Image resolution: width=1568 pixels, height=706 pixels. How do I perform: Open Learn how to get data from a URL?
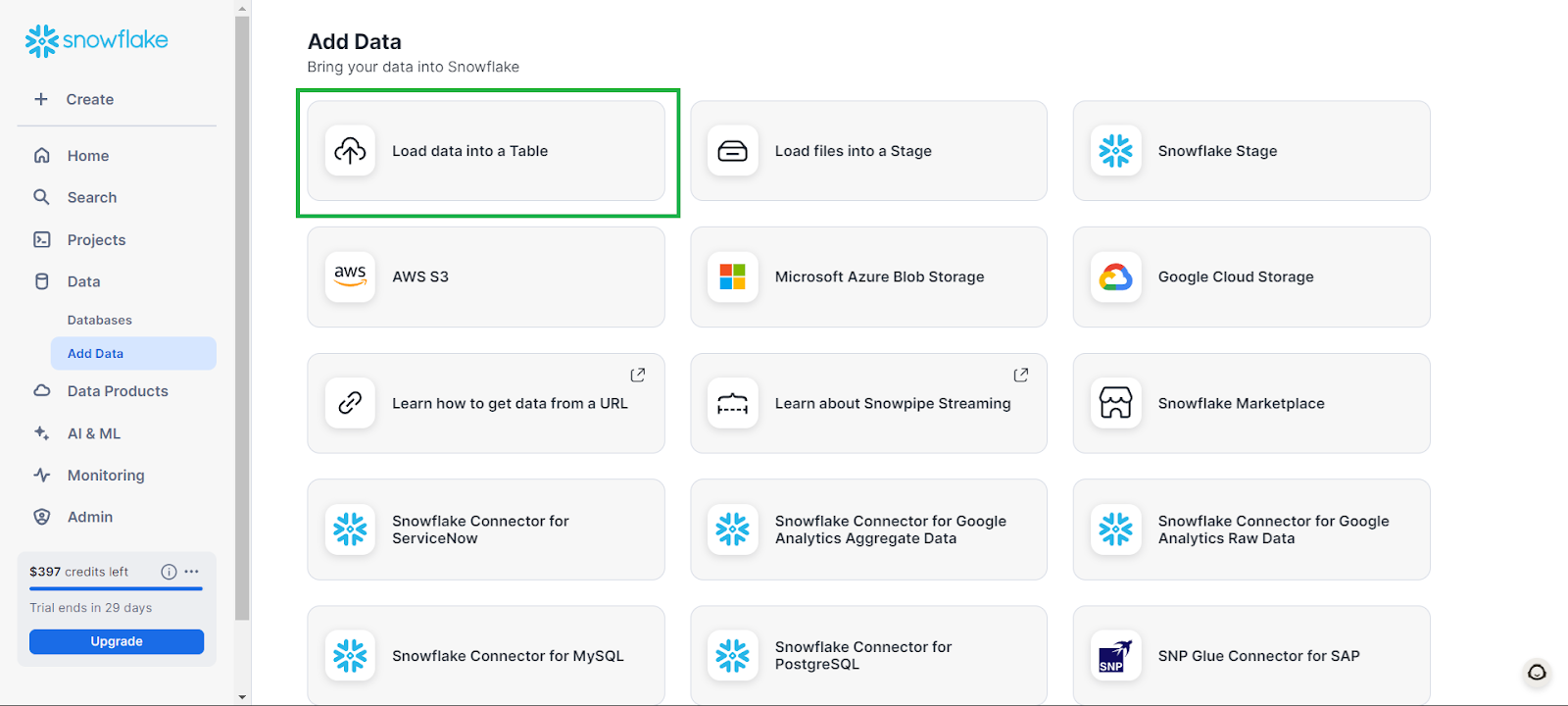486,403
